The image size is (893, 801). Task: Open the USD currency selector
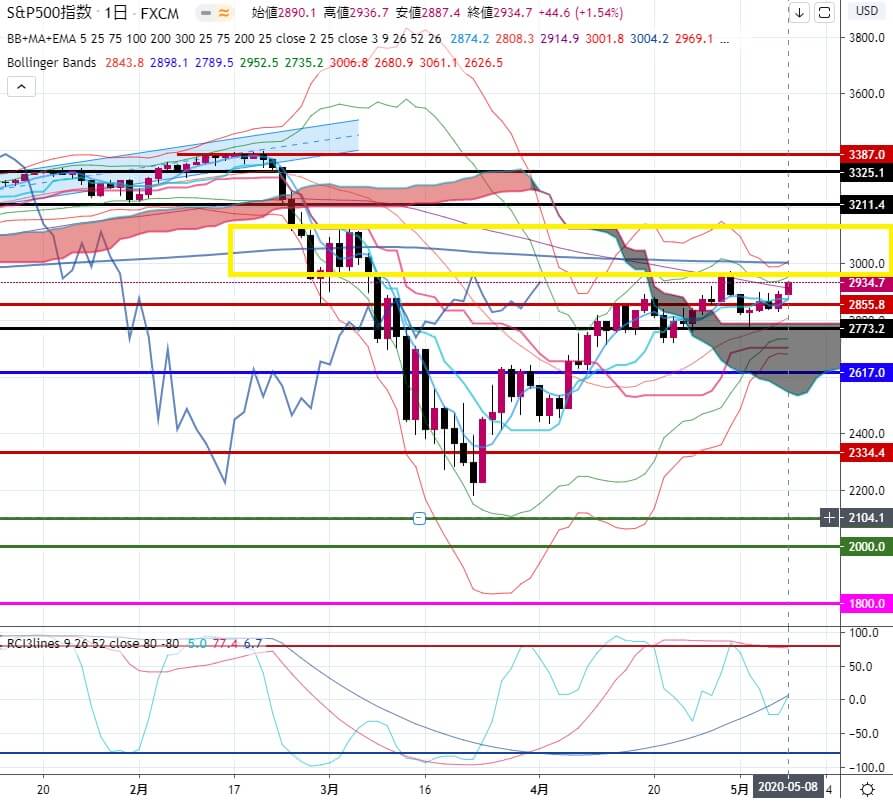click(867, 11)
